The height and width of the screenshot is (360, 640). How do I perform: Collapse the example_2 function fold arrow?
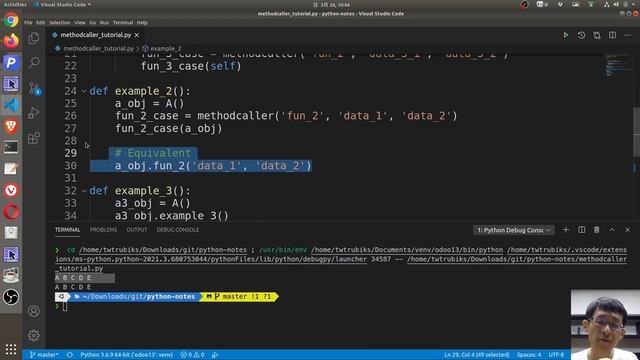tap(84, 91)
